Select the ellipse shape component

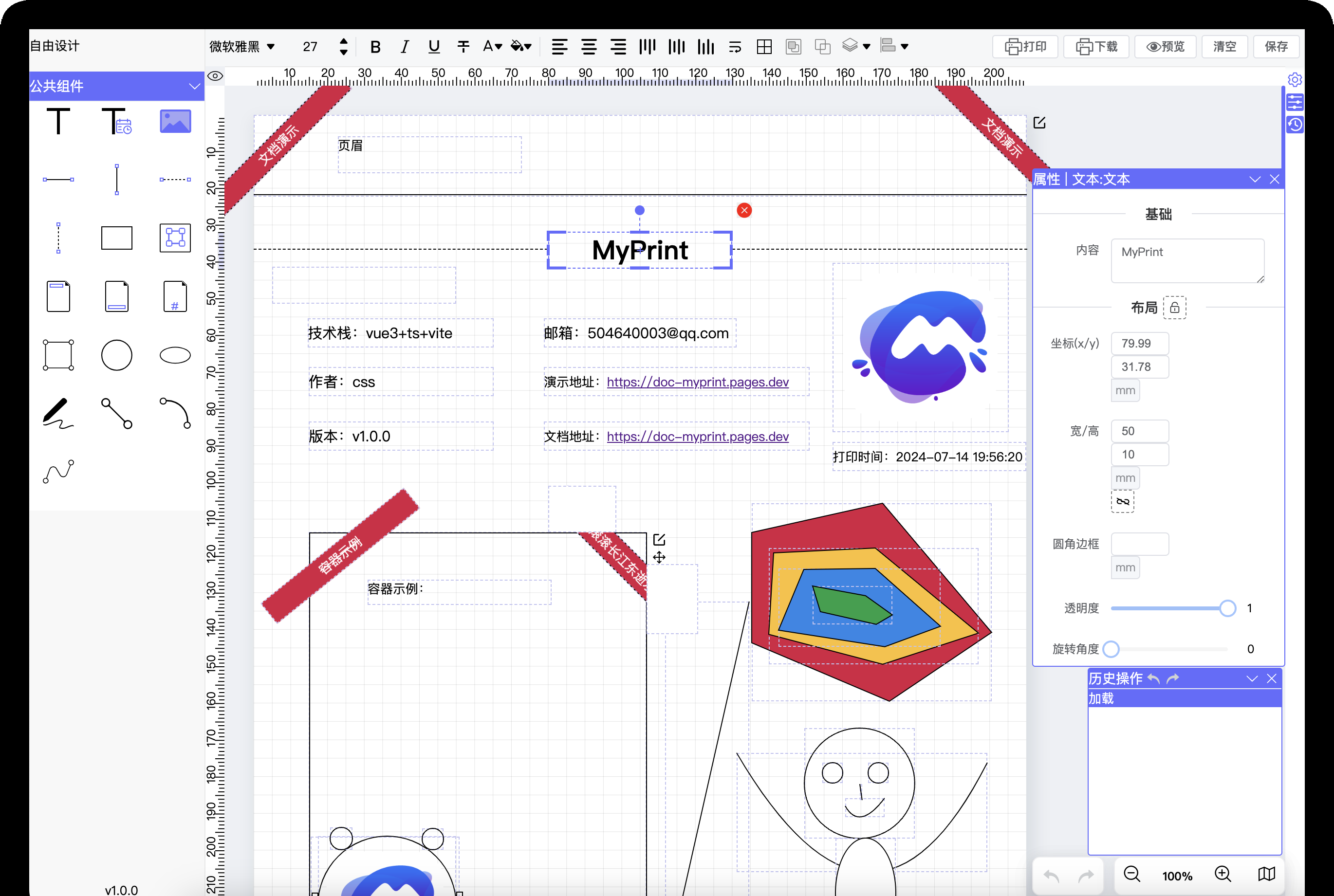175,355
